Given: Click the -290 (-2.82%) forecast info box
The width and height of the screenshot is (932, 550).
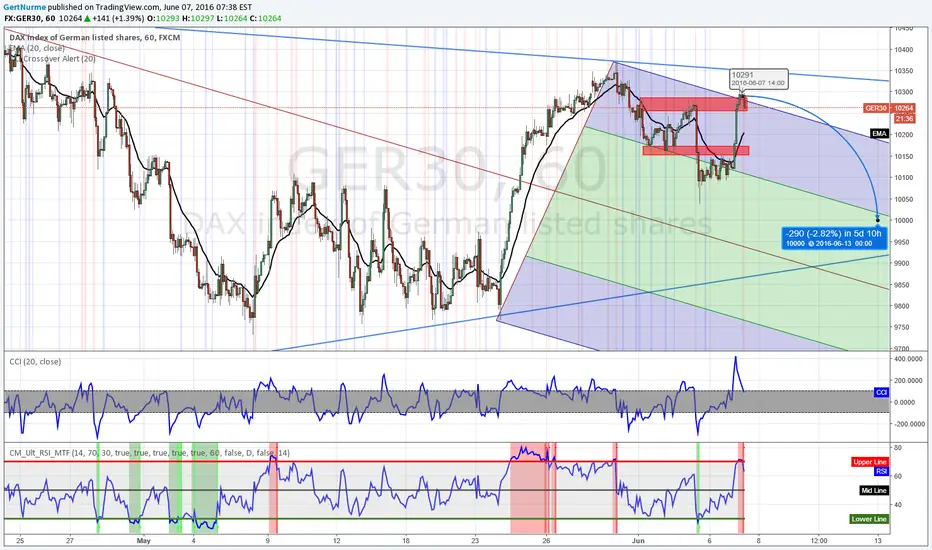Looking at the screenshot, I should 833,238.
